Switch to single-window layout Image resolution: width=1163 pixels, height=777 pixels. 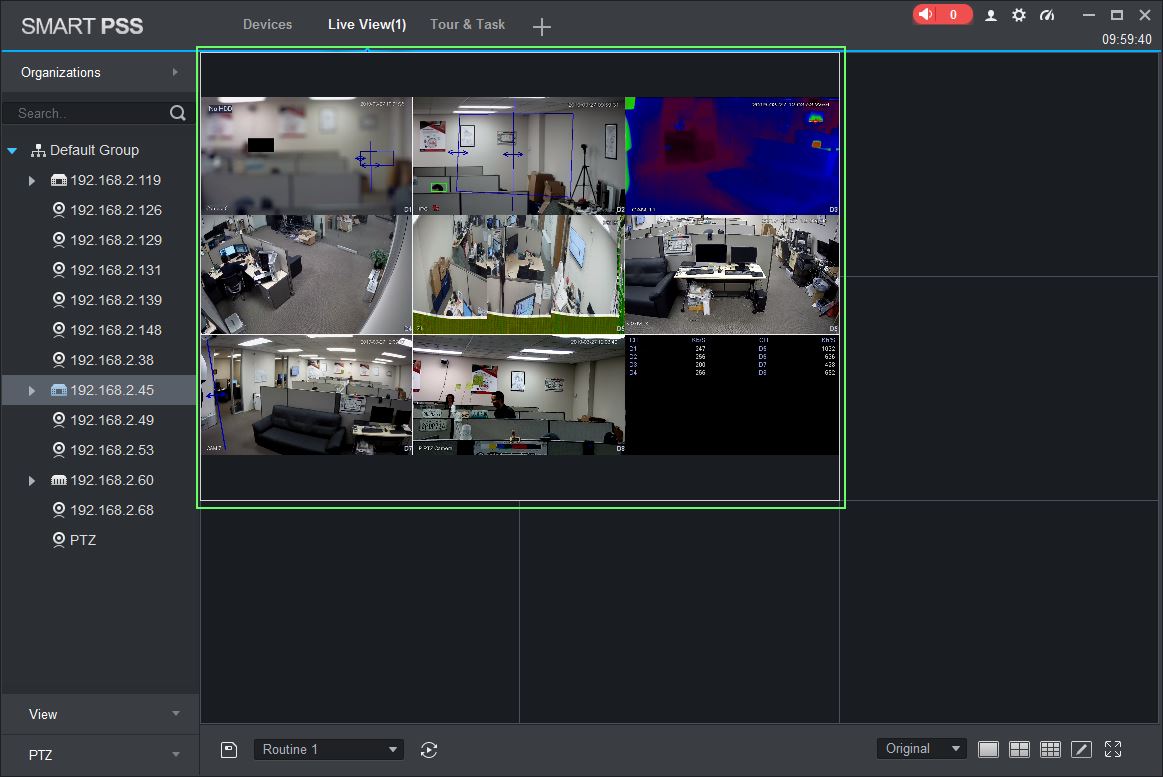pos(988,749)
